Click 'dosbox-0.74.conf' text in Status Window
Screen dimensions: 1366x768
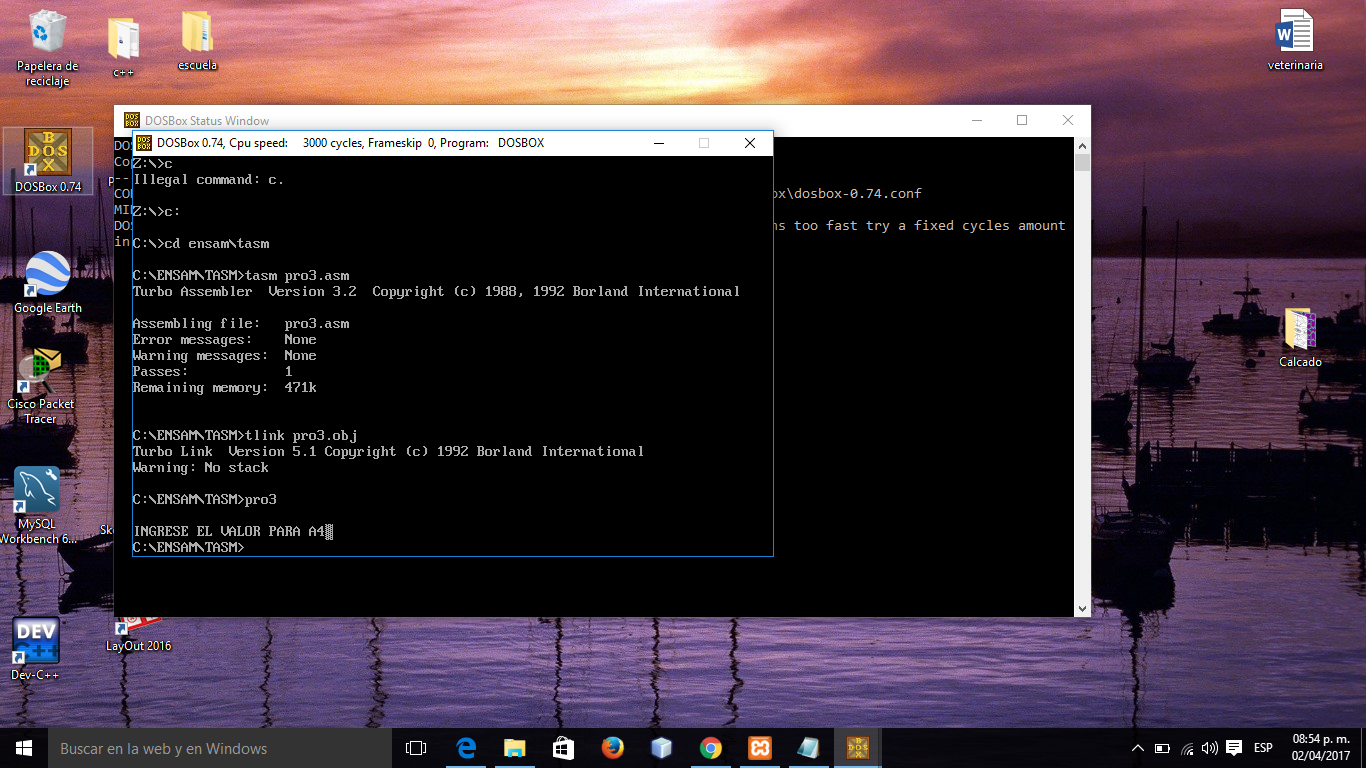click(x=857, y=194)
